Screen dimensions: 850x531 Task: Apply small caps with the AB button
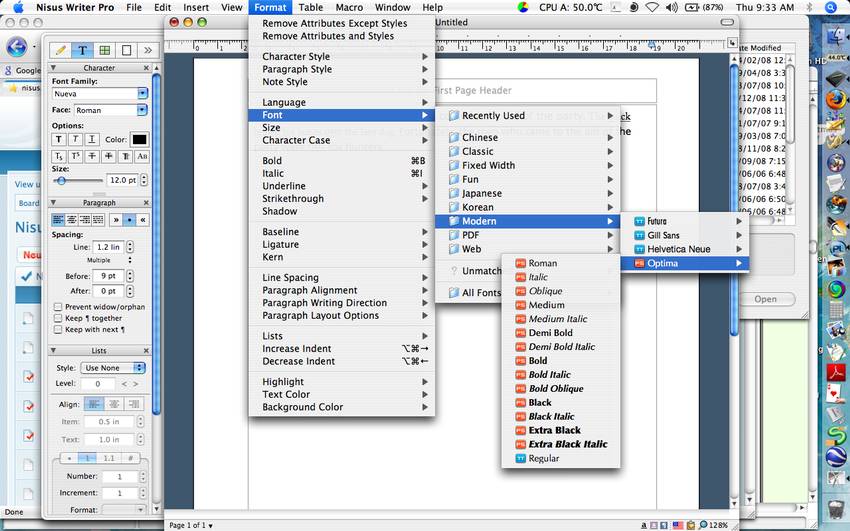[142, 157]
